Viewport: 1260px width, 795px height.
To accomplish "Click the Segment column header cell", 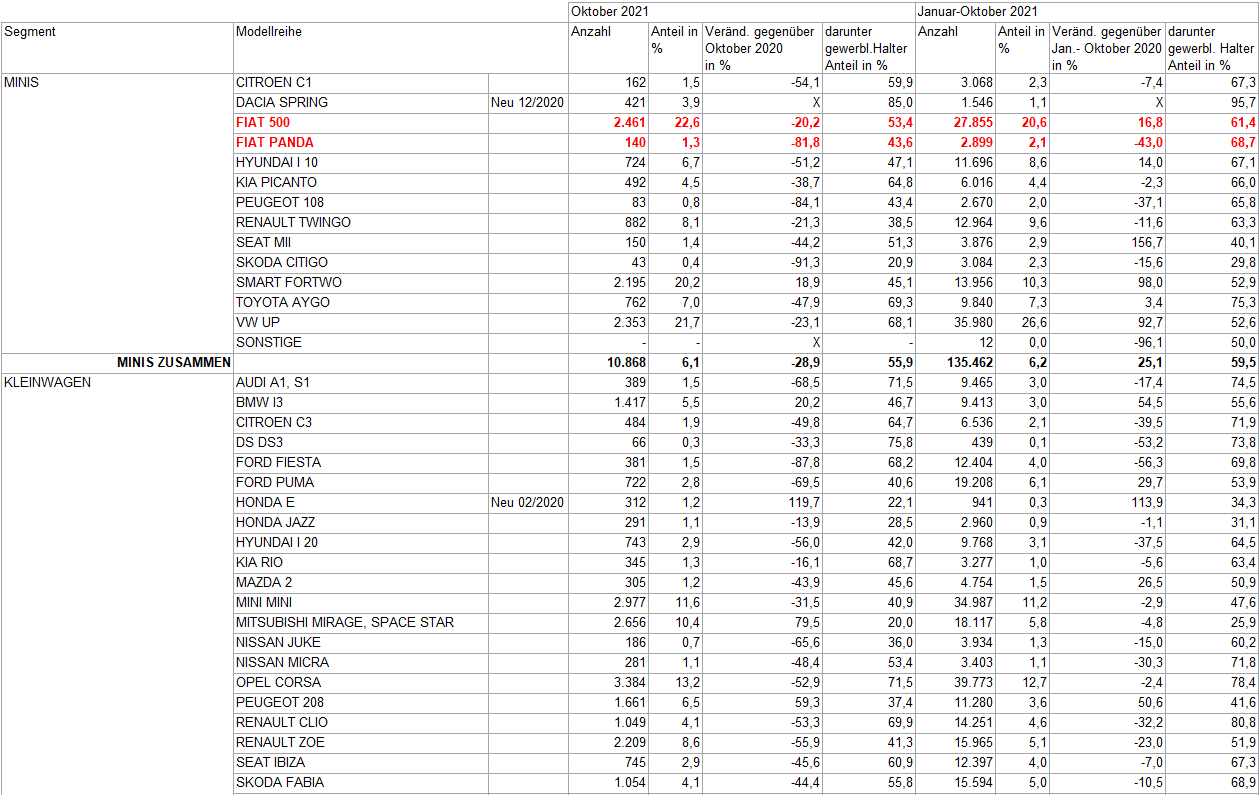I will coord(30,32).
